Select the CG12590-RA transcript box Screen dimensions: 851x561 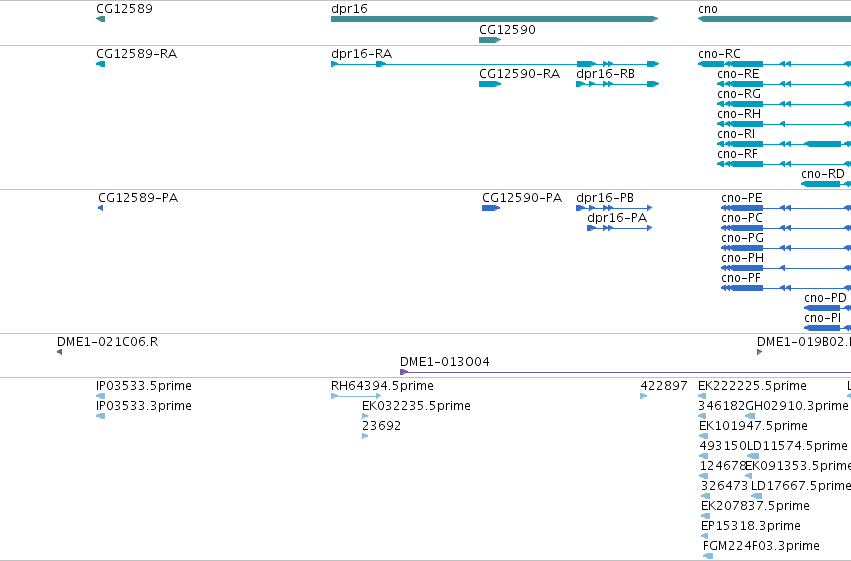point(490,84)
